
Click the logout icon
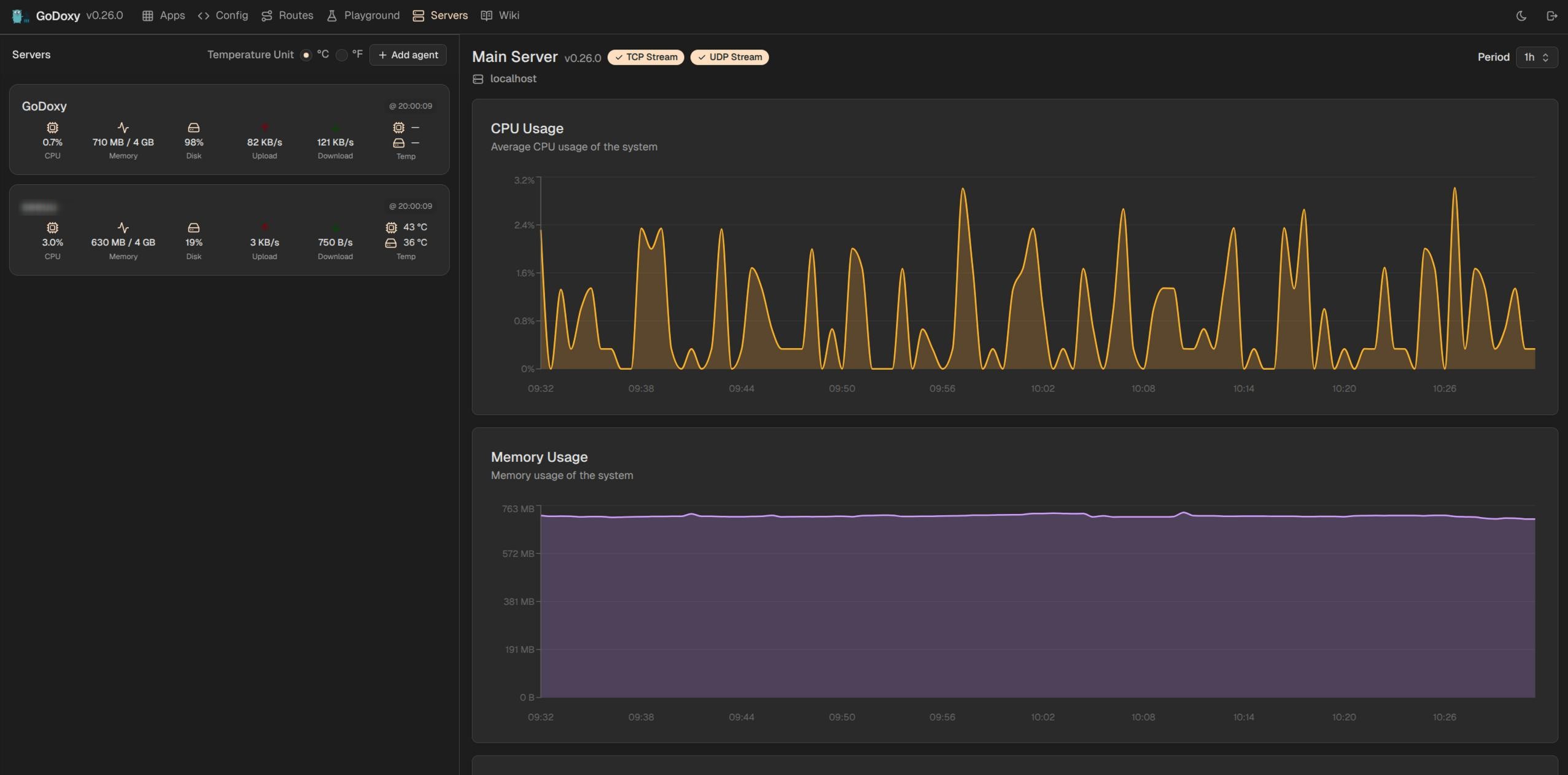click(1551, 16)
